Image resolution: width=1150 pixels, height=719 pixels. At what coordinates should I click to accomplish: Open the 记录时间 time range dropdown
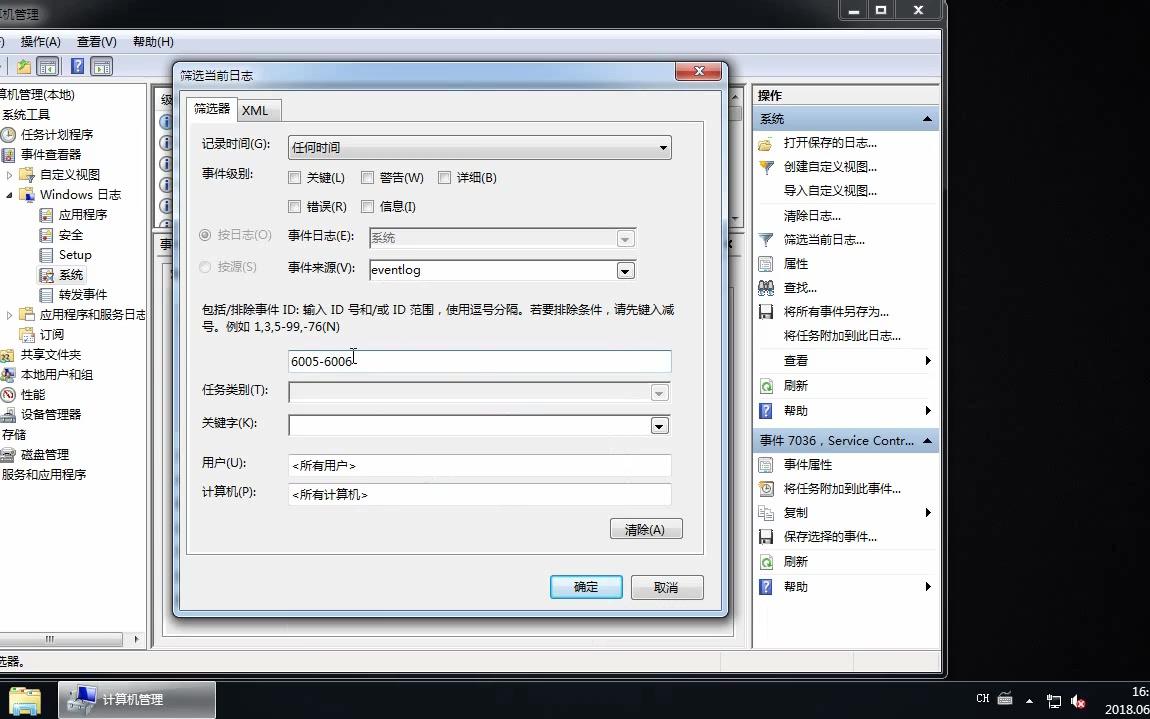663,146
